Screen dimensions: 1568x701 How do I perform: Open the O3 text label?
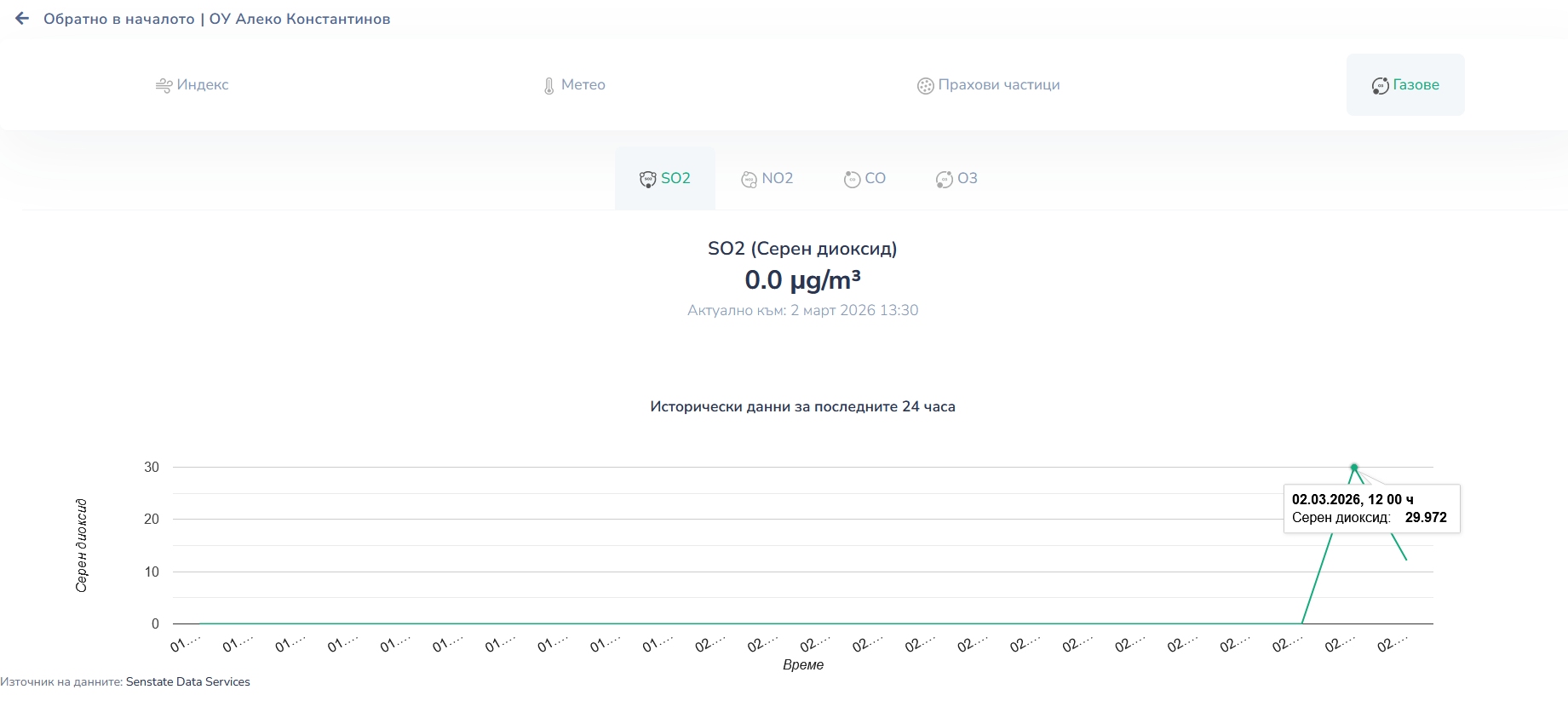(x=968, y=179)
